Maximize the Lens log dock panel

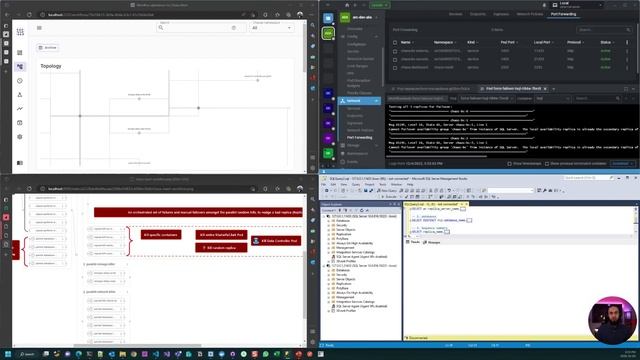[x=626, y=89]
